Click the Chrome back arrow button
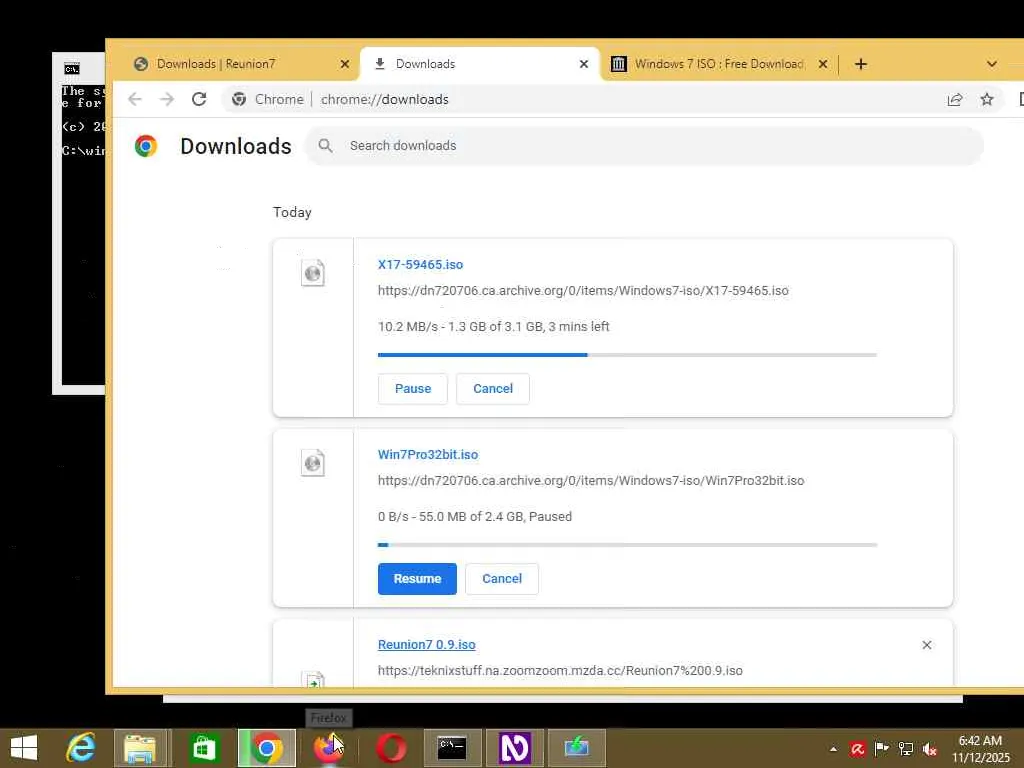 [x=135, y=99]
